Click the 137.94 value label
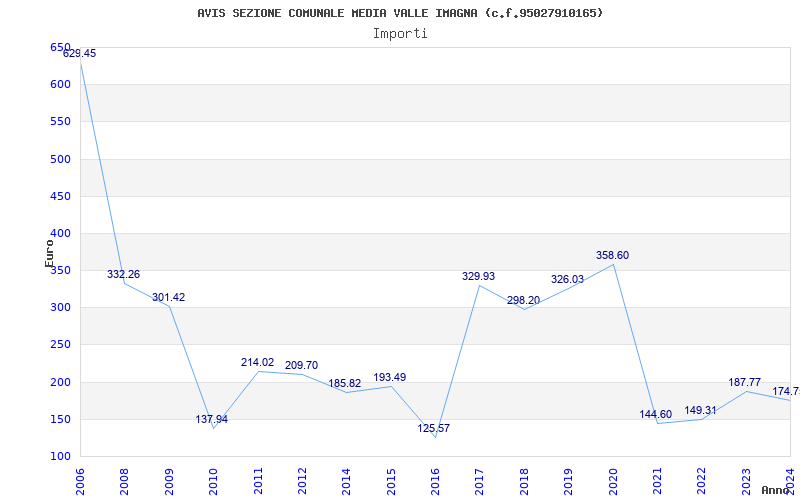 click(212, 419)
